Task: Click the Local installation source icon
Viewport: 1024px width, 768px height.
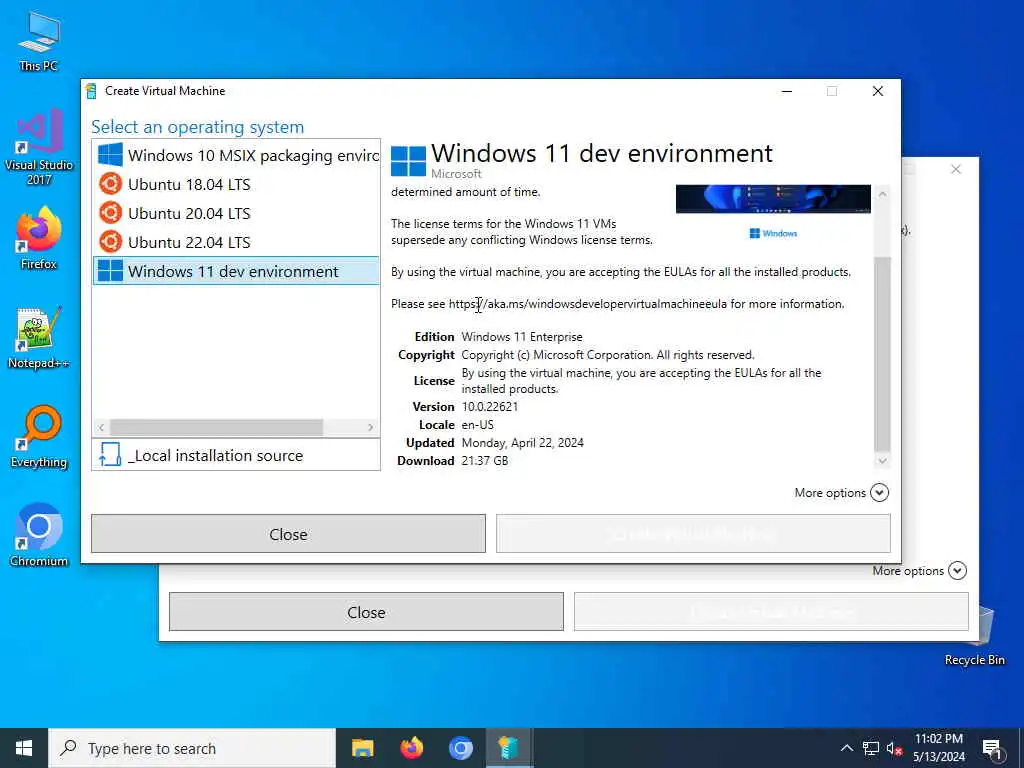Action: (x=110, y=455)
